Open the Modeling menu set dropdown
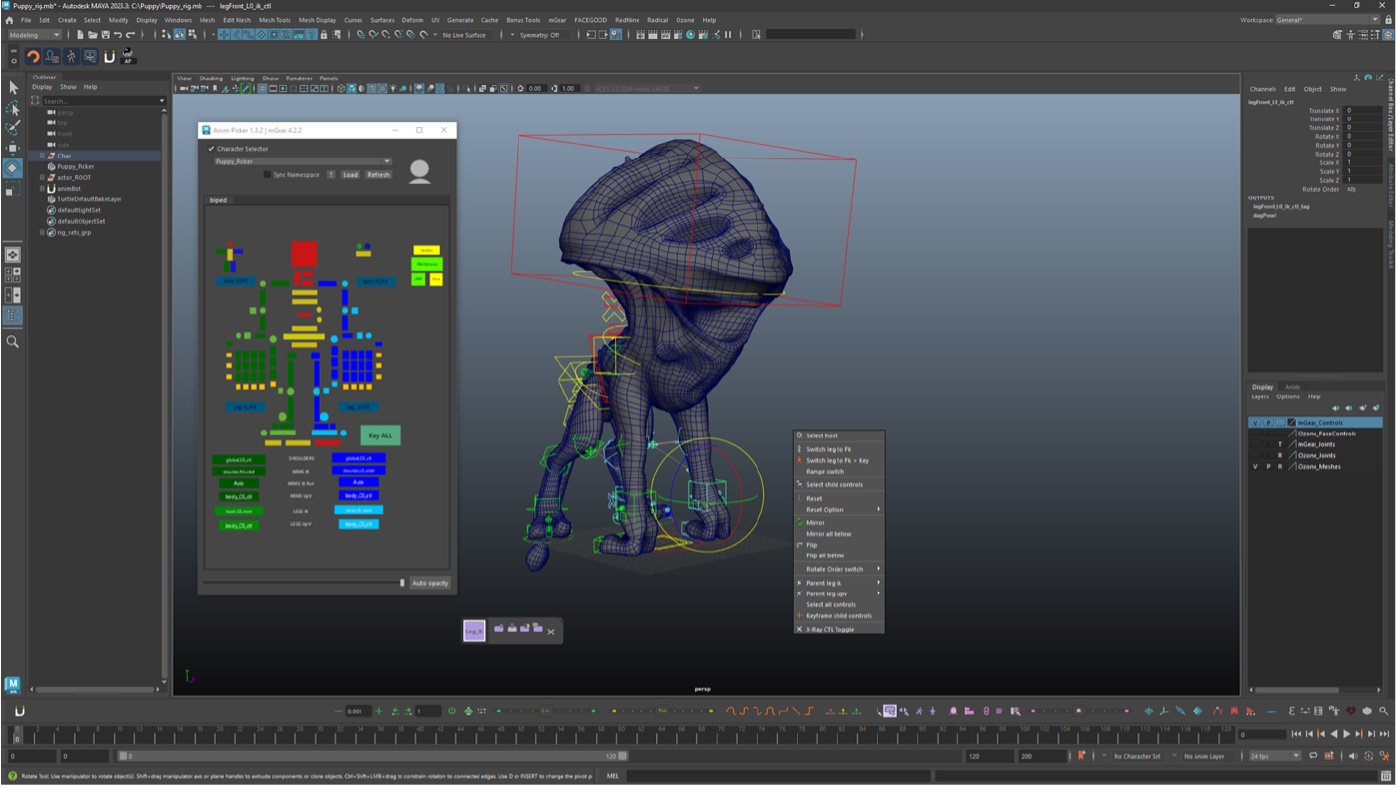 [x=35, y=35]
